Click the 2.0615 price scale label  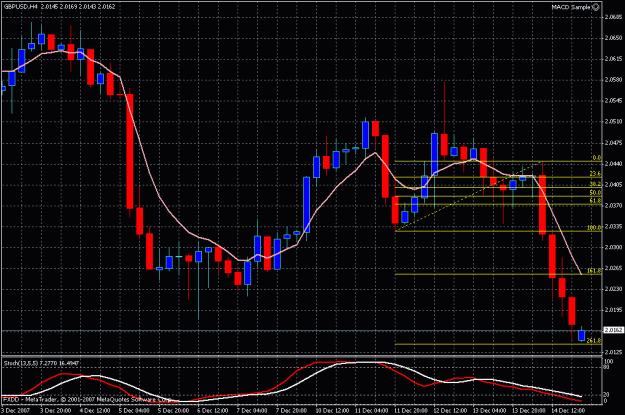pos(613,59)
